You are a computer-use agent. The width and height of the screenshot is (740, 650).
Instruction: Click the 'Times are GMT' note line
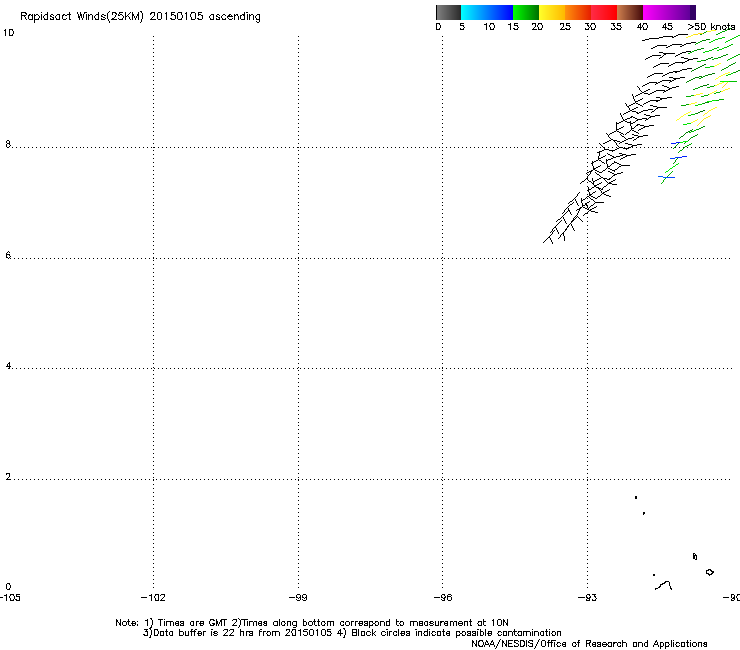[x=312, y=623]
